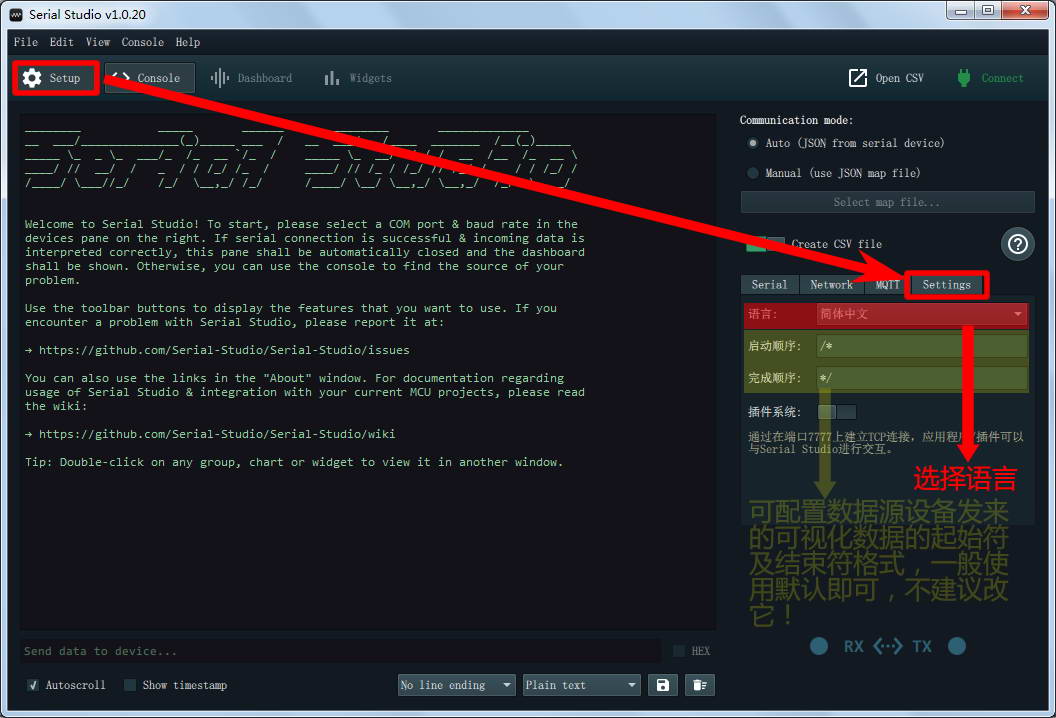Enable the Show timestamp checkbox
1056x718 pixels.
130,685
